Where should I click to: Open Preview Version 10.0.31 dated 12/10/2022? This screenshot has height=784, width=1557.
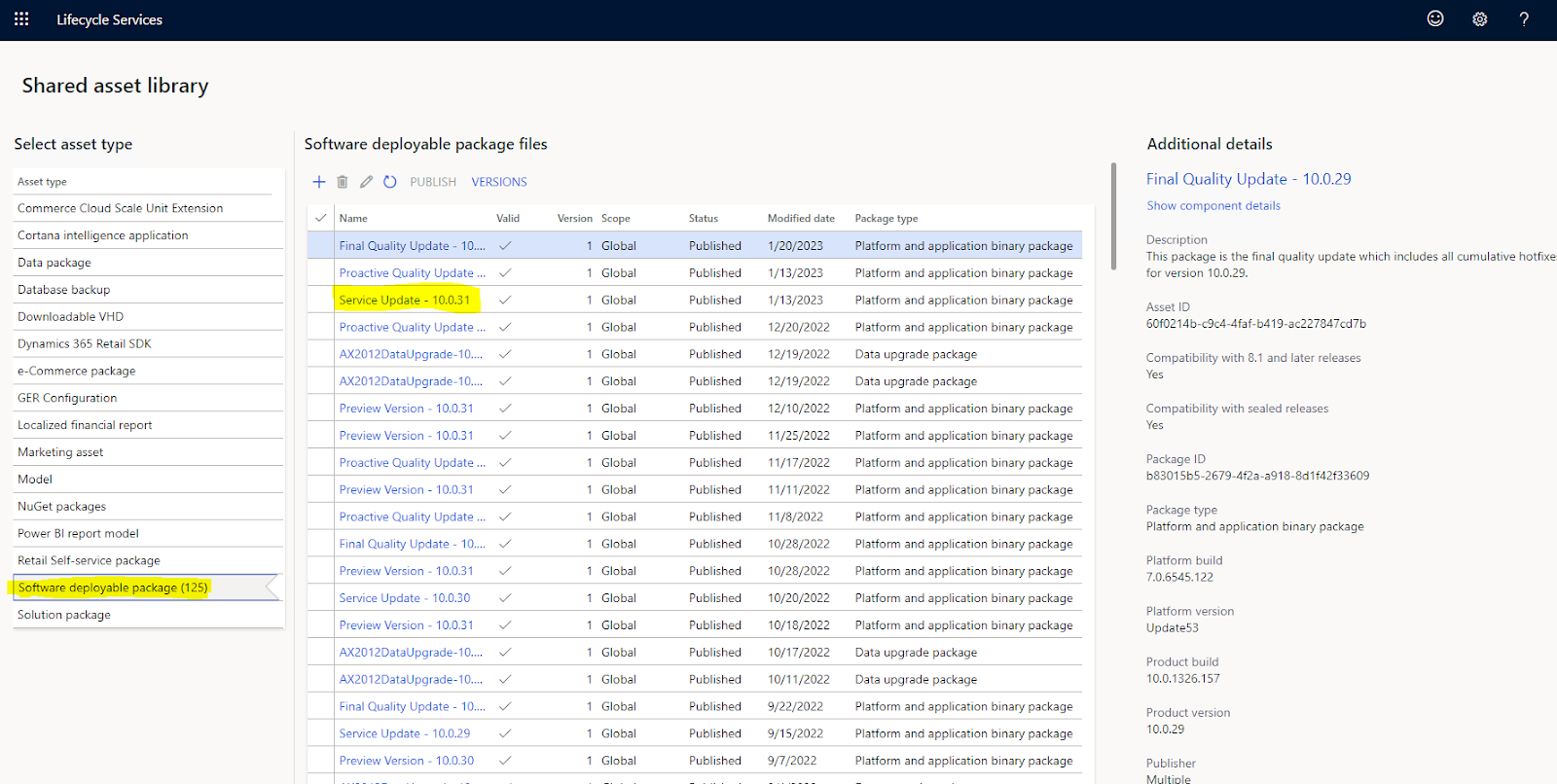coord(407,409)
